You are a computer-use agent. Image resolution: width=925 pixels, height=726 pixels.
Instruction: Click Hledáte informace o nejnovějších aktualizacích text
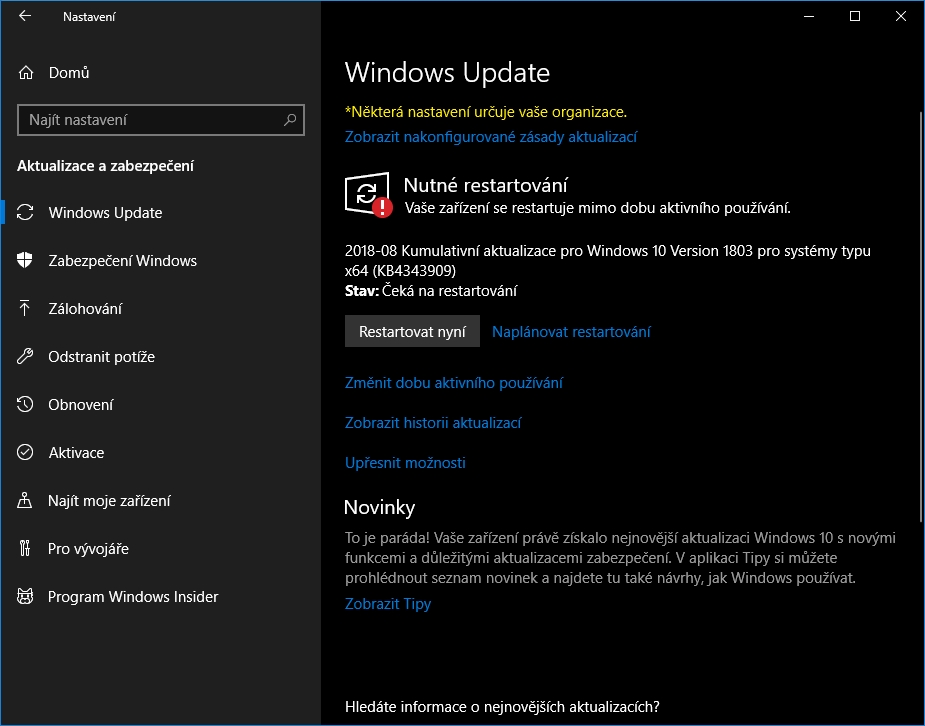point(502,707)
